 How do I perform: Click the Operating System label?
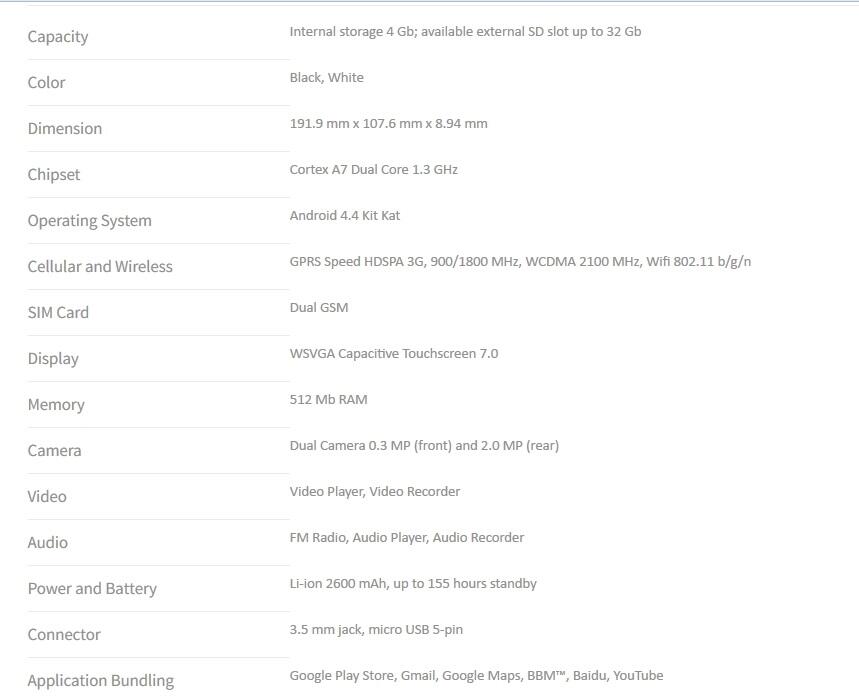tap(89, 221)
